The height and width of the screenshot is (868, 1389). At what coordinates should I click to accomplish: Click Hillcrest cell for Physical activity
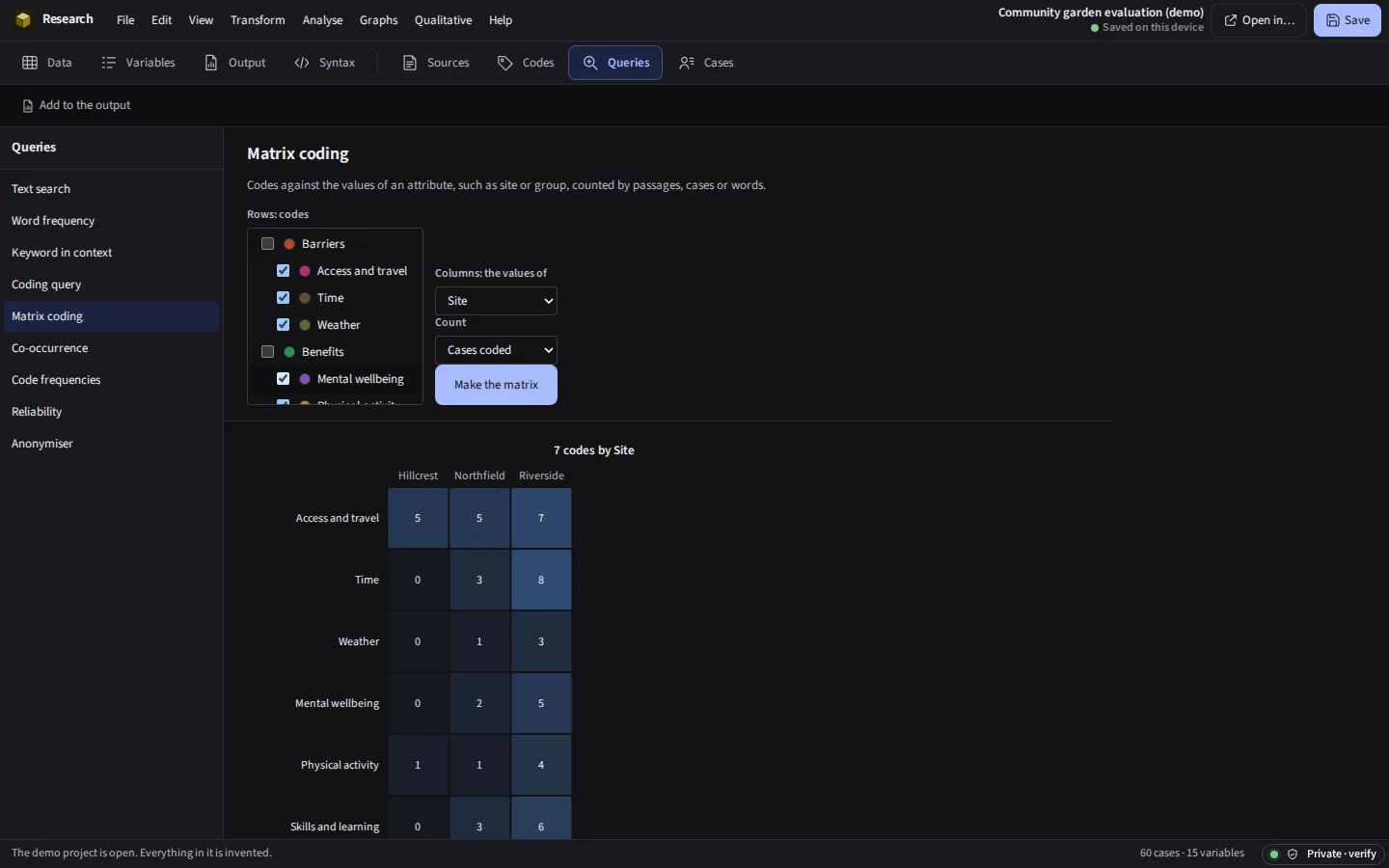click(418, 765)
